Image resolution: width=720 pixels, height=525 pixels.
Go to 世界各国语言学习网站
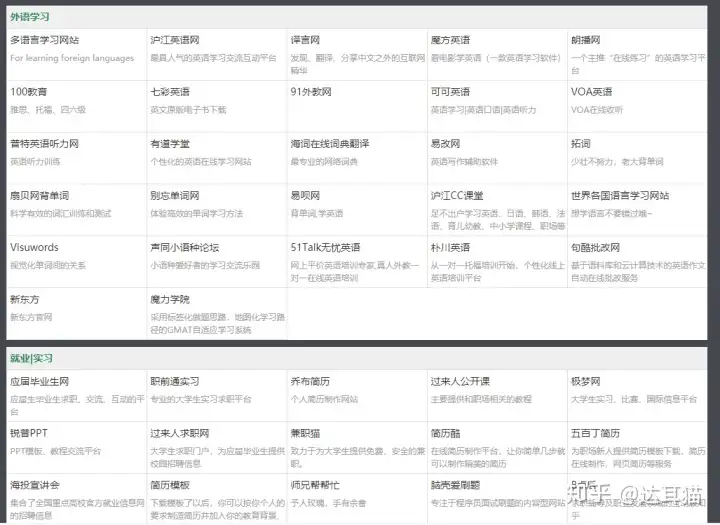coord(620,196)
